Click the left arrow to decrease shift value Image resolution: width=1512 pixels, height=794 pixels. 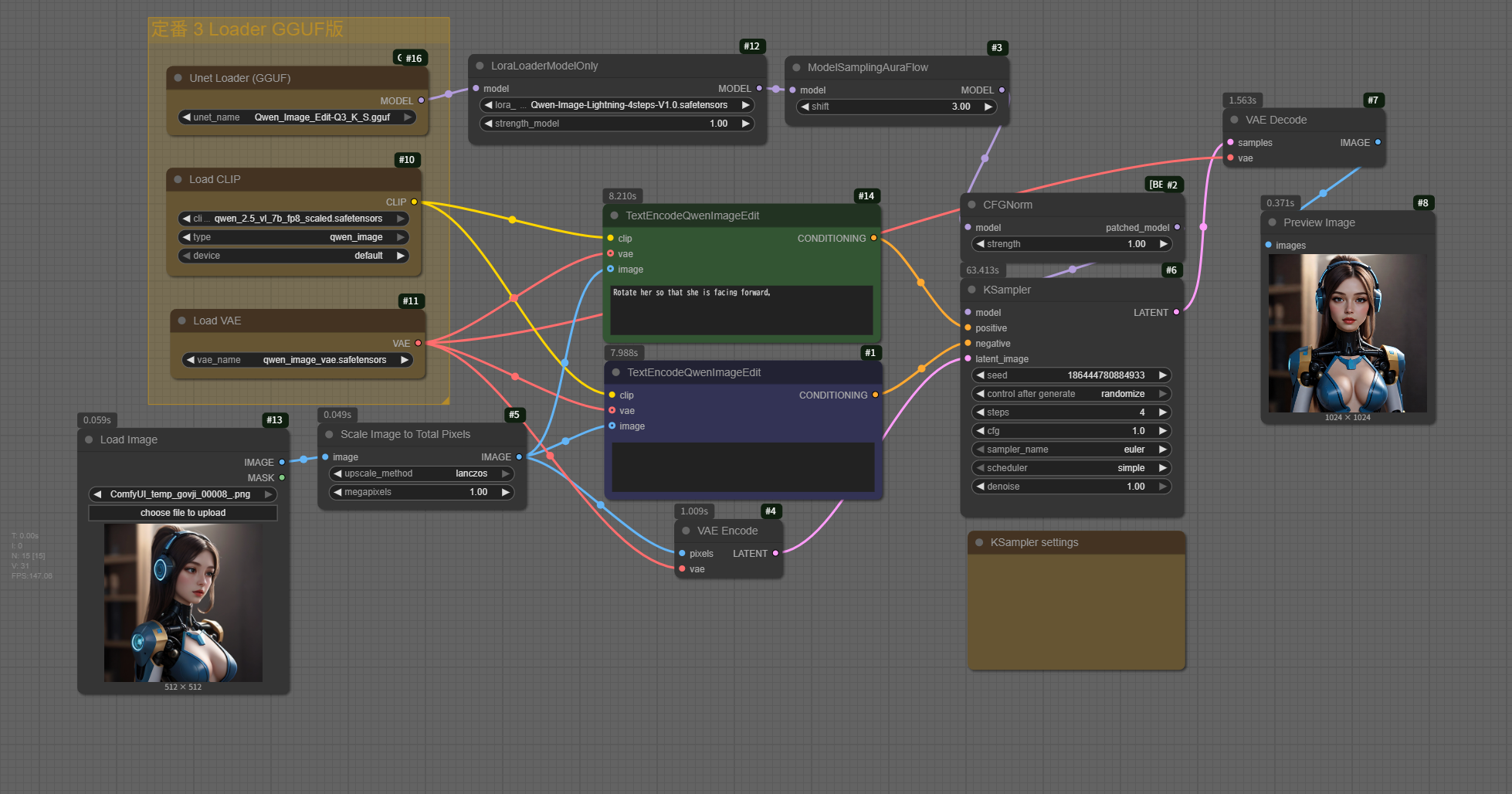(x=805, y=107)
